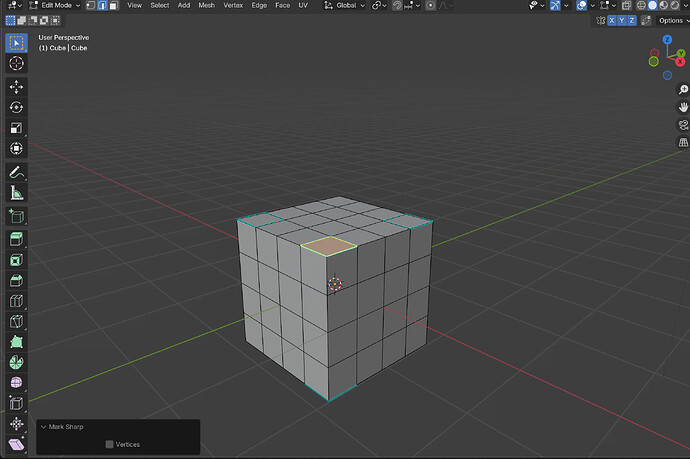690x459 pixels.
Task: Set selection mode to extend
Action: 22,21
